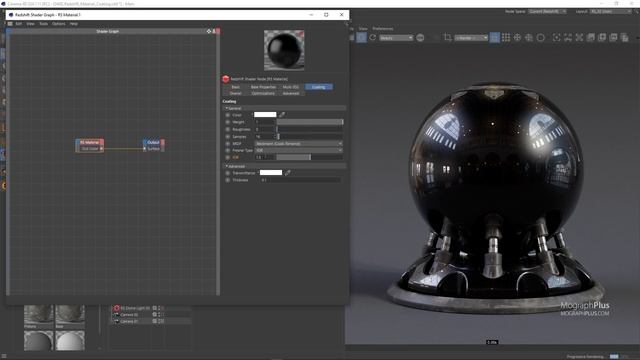
Task: Pick Transmittance color with the eyedropper
Action: click(x=287, y=173)
